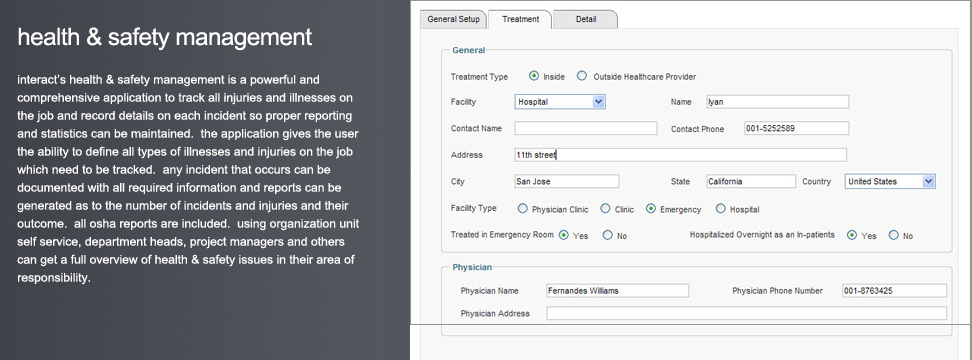Choose Outside Healthcare Provider radio
The height and width of the screenshot is (360, 972).
pos(581,76)
